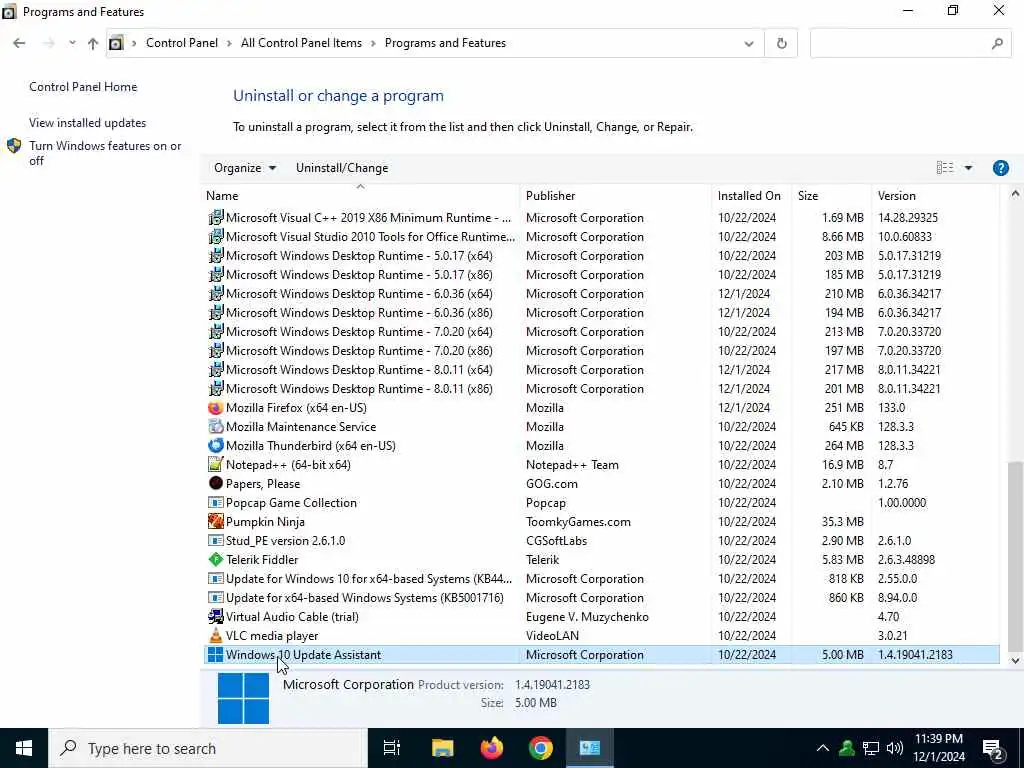
Task: Click the Control Panel taskbar button
Action: coord(590,748)
